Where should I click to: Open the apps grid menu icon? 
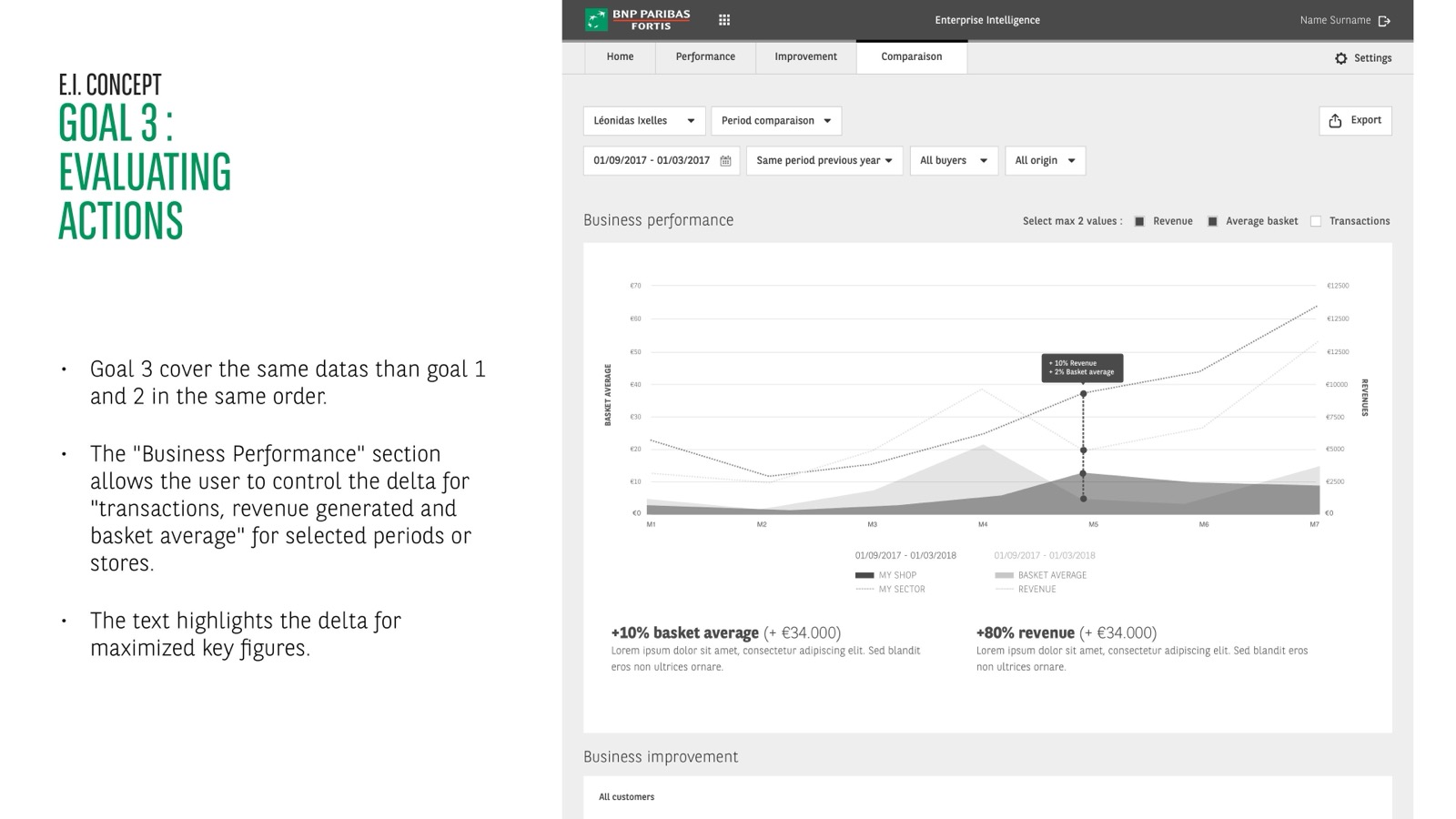[x=724, y=20]
